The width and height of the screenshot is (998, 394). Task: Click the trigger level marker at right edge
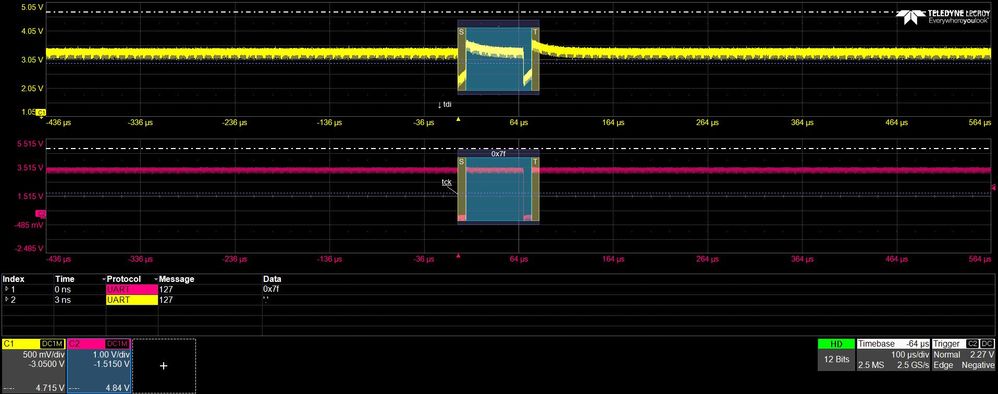point(994,187)
